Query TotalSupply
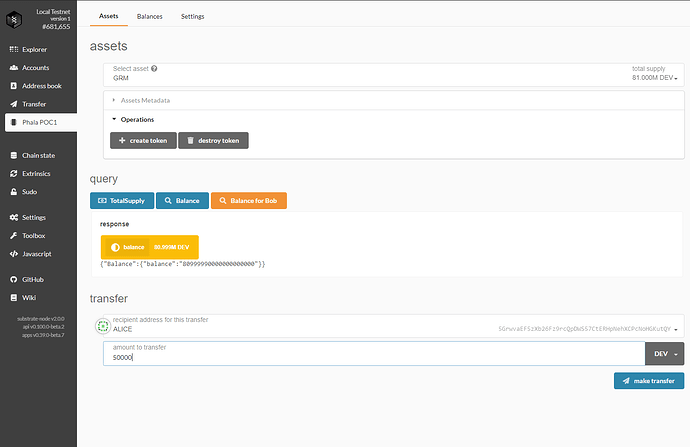 click(122, 201)
